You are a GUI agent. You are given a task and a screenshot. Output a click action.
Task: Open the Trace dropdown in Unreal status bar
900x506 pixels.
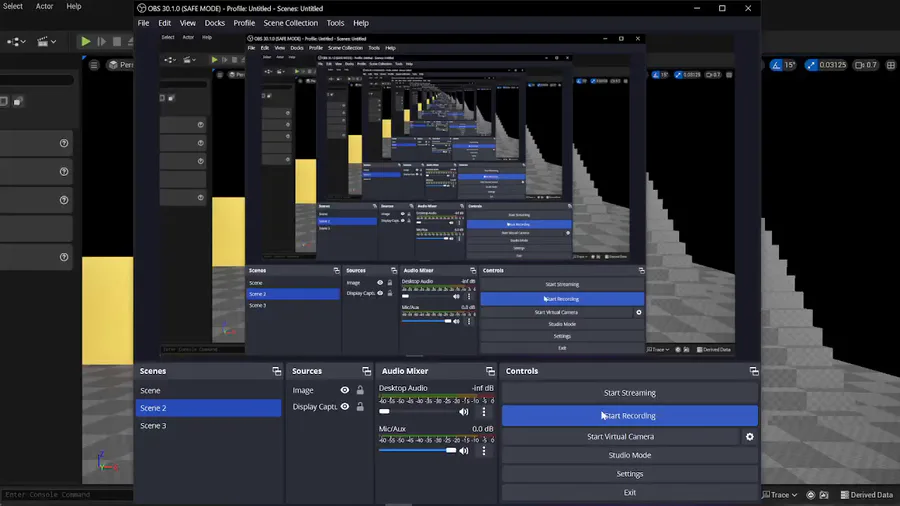(x=779, y=495)
